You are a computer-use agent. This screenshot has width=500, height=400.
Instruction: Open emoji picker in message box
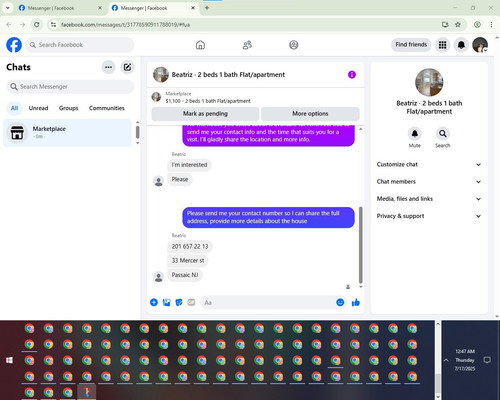click(340, 302)
